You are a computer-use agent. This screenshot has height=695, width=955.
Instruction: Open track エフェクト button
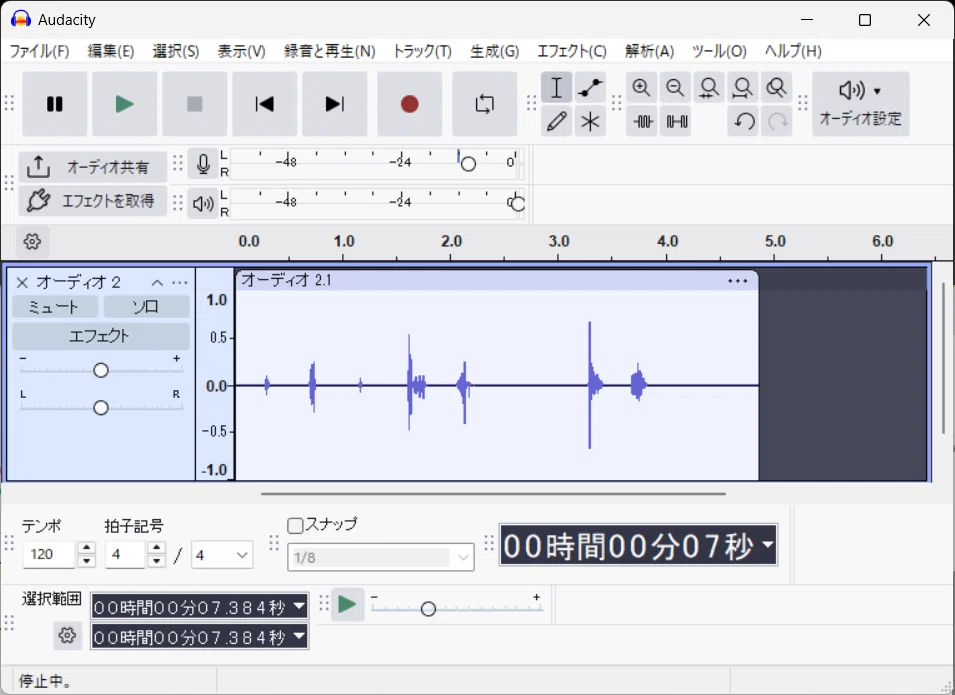100,336
